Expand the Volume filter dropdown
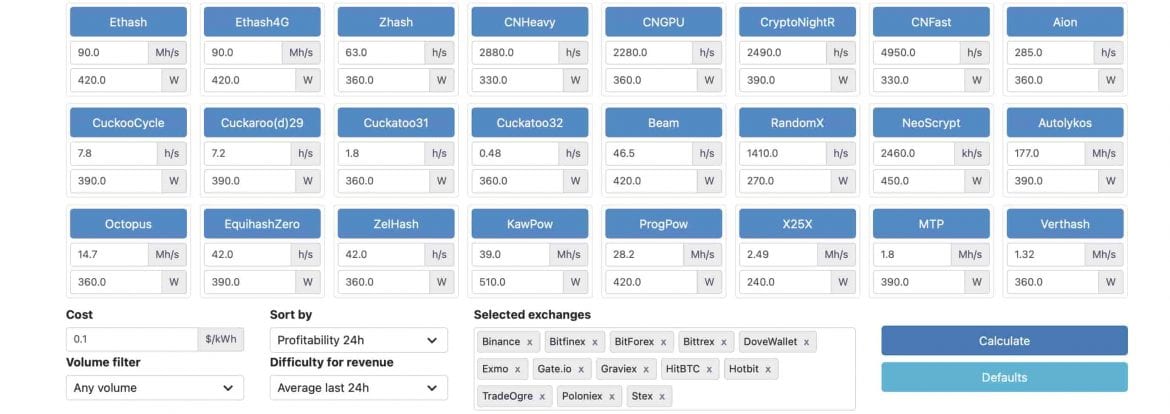 [154, 387]
